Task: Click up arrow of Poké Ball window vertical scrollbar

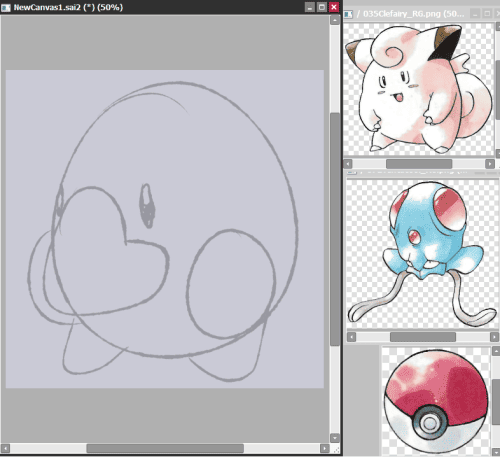Action: (496, 351)
